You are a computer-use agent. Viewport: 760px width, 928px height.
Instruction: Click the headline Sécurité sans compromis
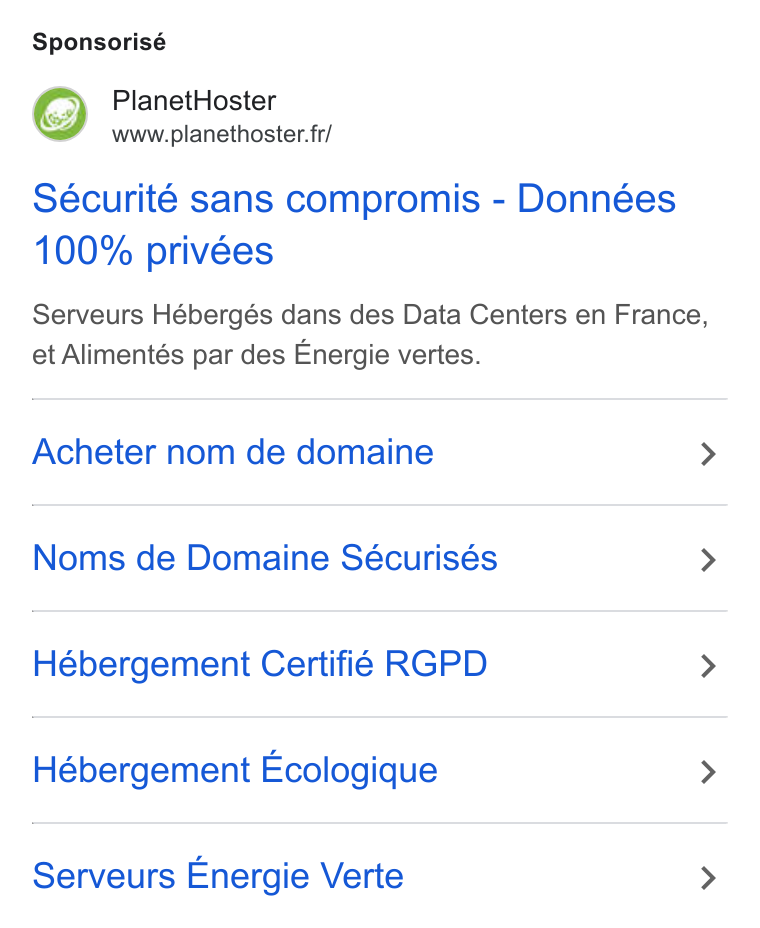(x=256, y=199)
